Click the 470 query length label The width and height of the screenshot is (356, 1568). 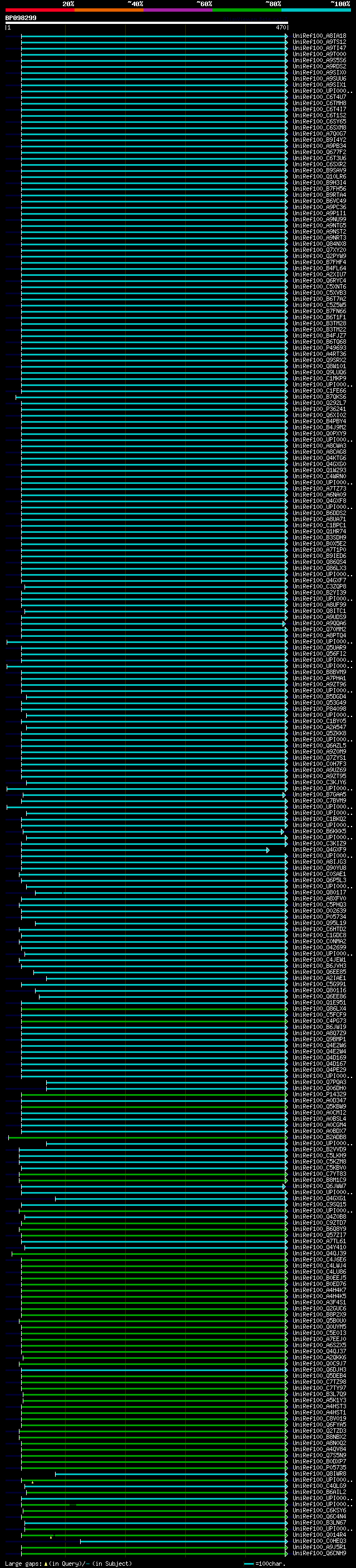280,27
